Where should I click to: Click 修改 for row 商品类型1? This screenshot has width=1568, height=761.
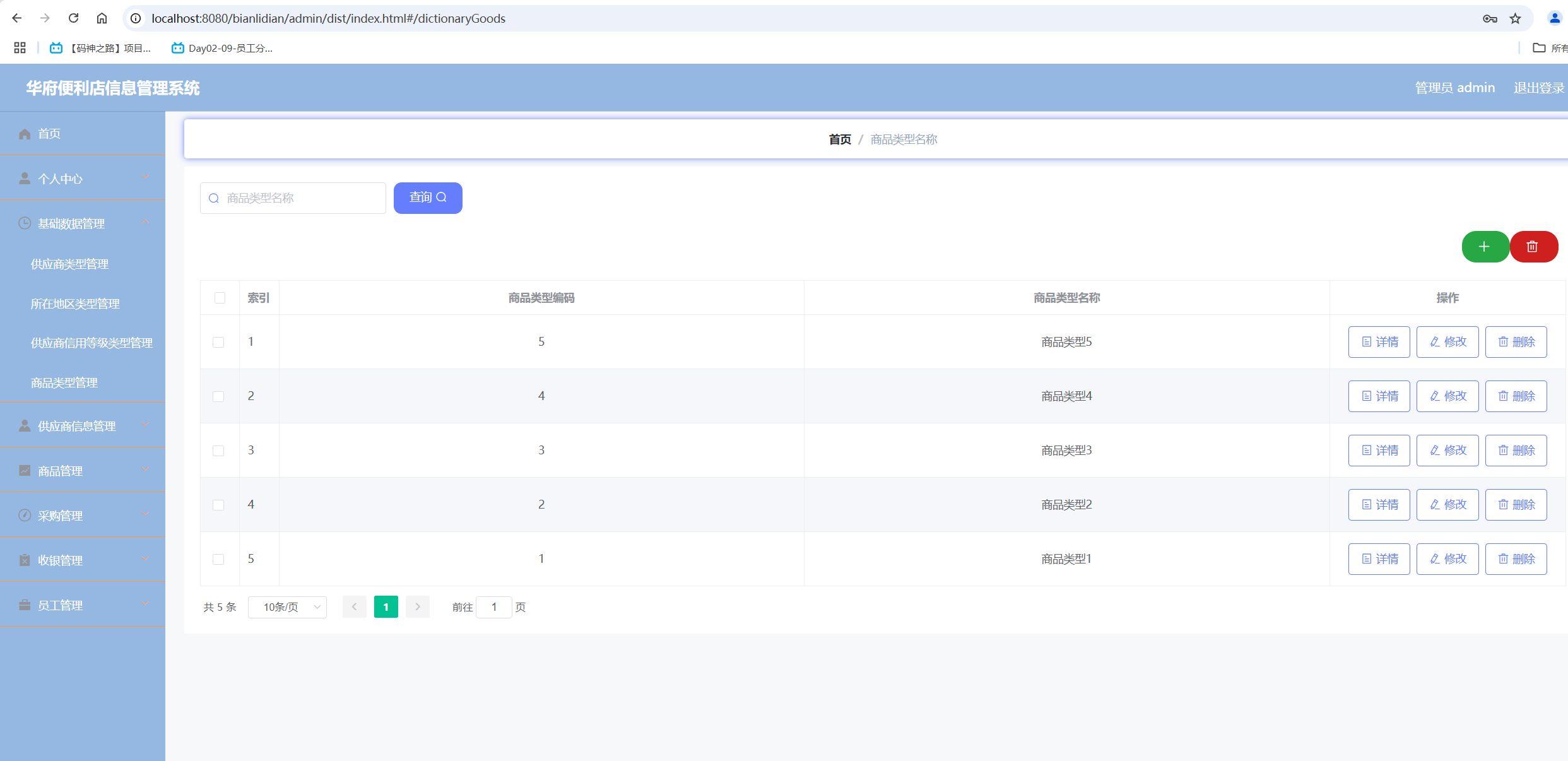(x=1447, y=559)
